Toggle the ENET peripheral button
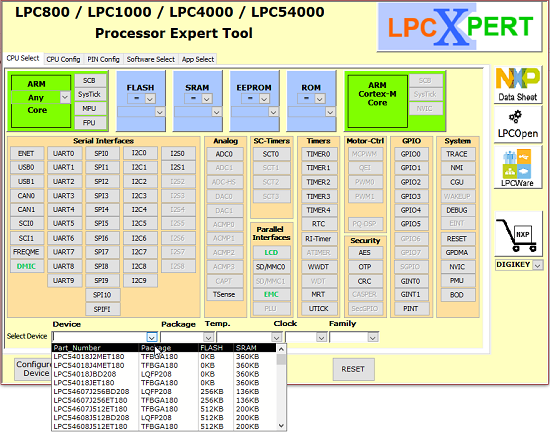 [27, 154]
